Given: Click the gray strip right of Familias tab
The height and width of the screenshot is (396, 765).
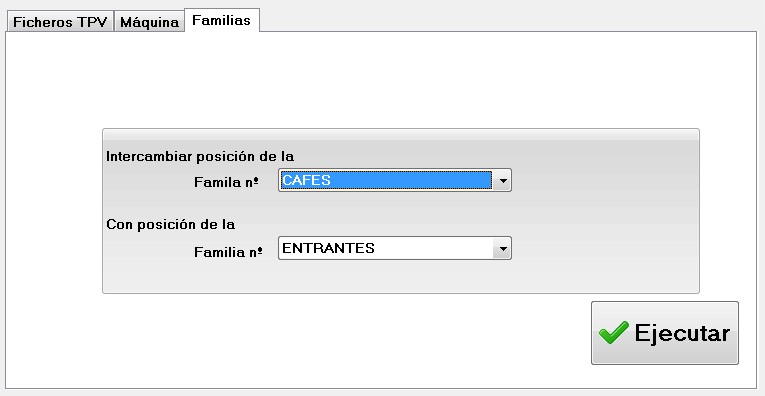Looking at the screenshot, I should coord(510,17).
